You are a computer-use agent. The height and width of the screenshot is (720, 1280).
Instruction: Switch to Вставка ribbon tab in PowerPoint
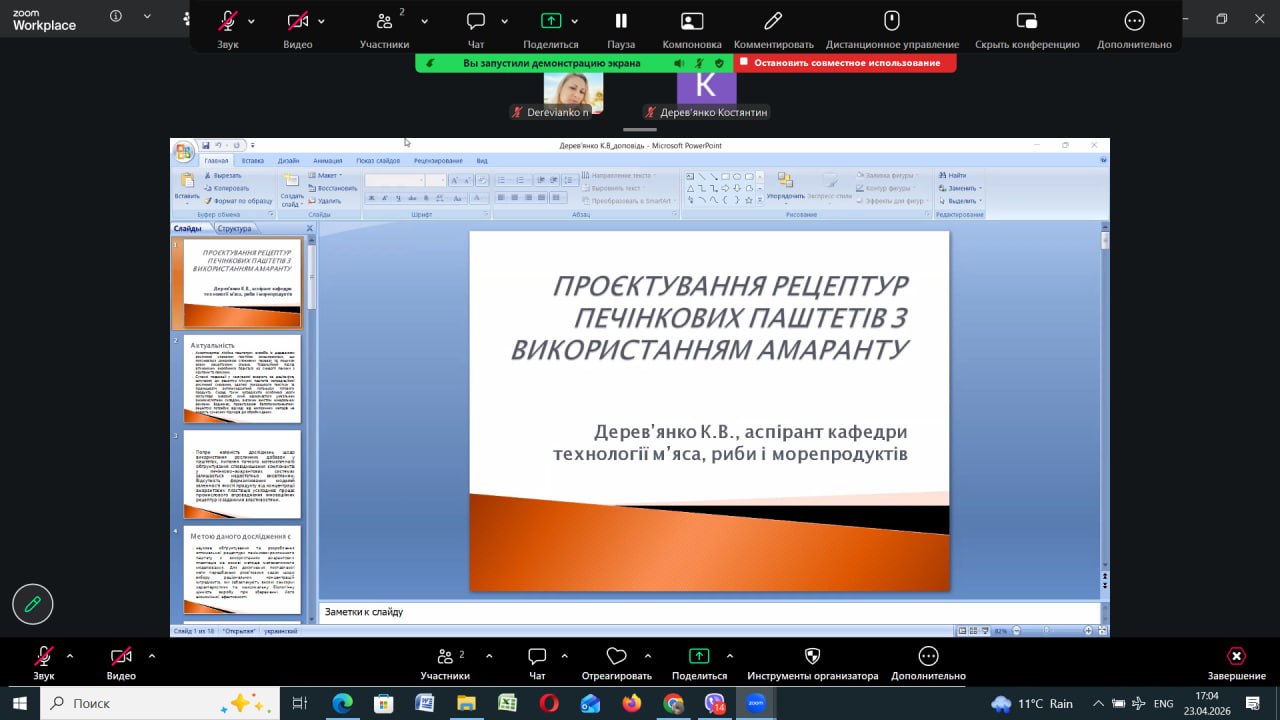pos(253,161)
